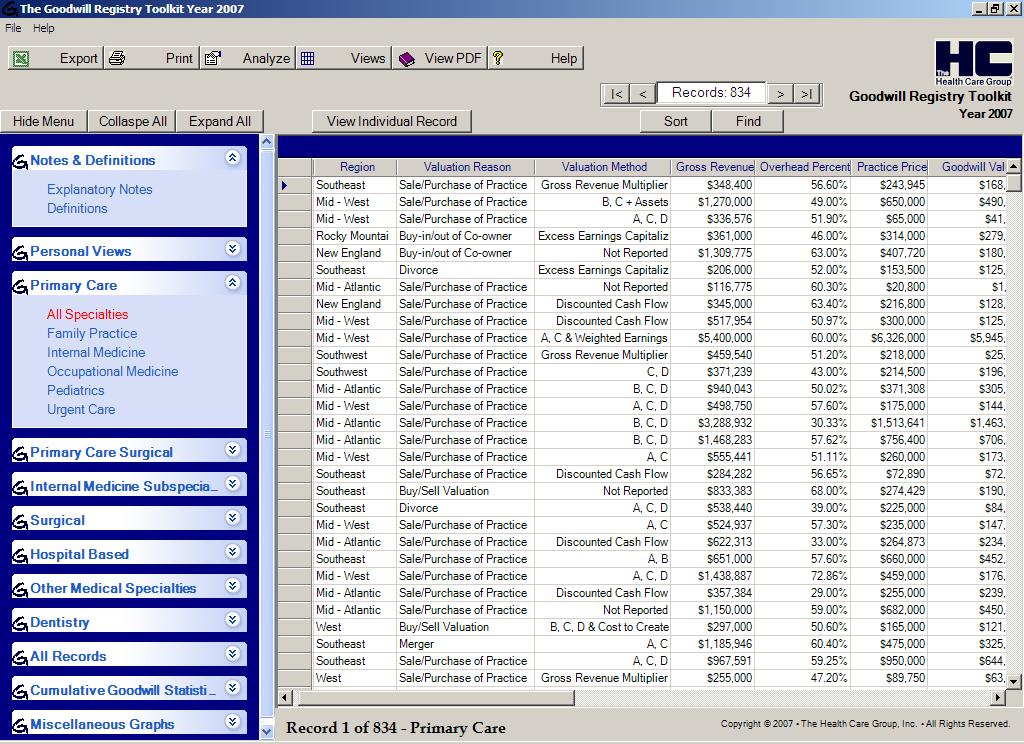Select Urgent Care specialty
The width and height of the screenshot is (1024, 744).
point(81,410)
